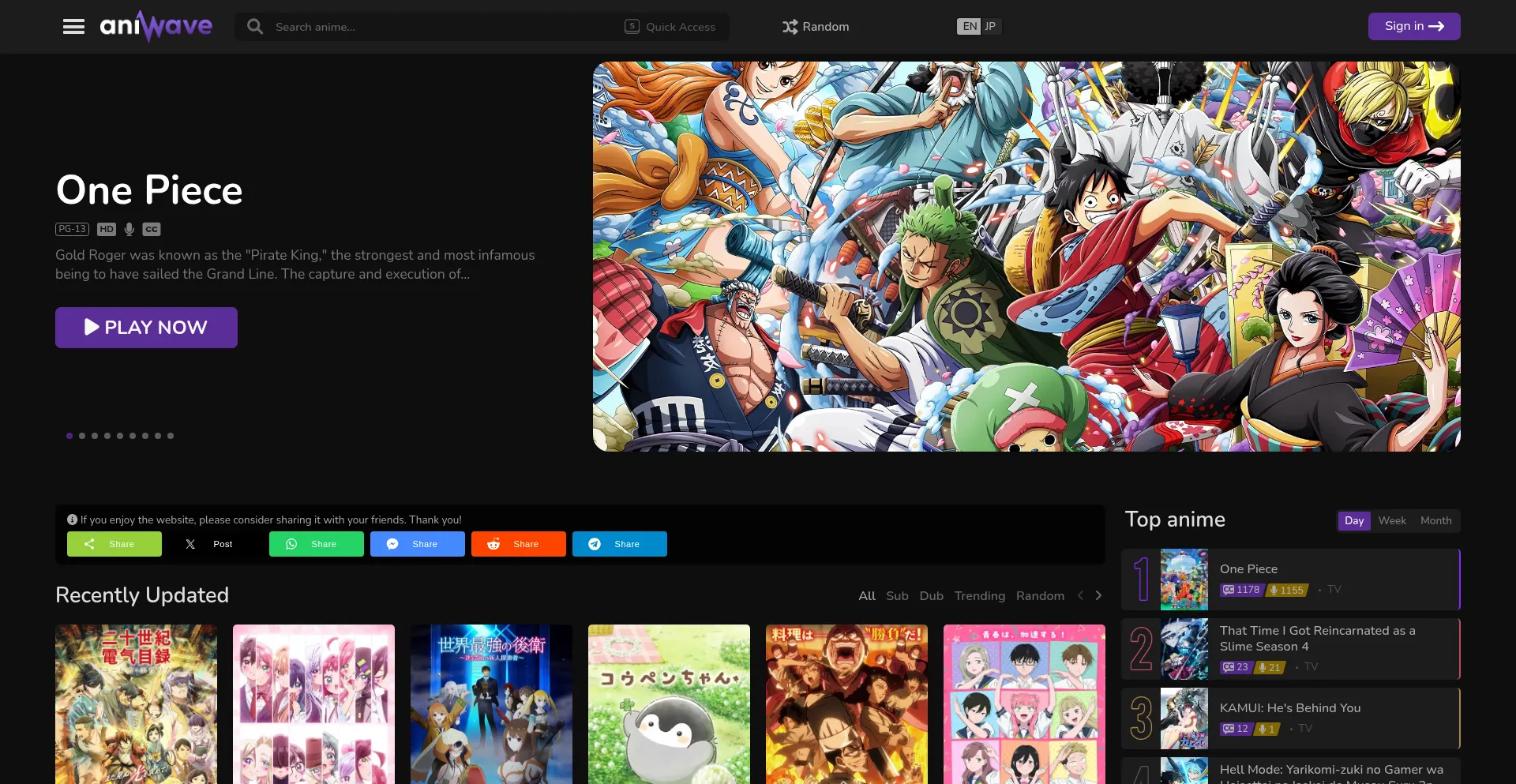
Task: Share via the Reddit button
Action: point(519,544)
